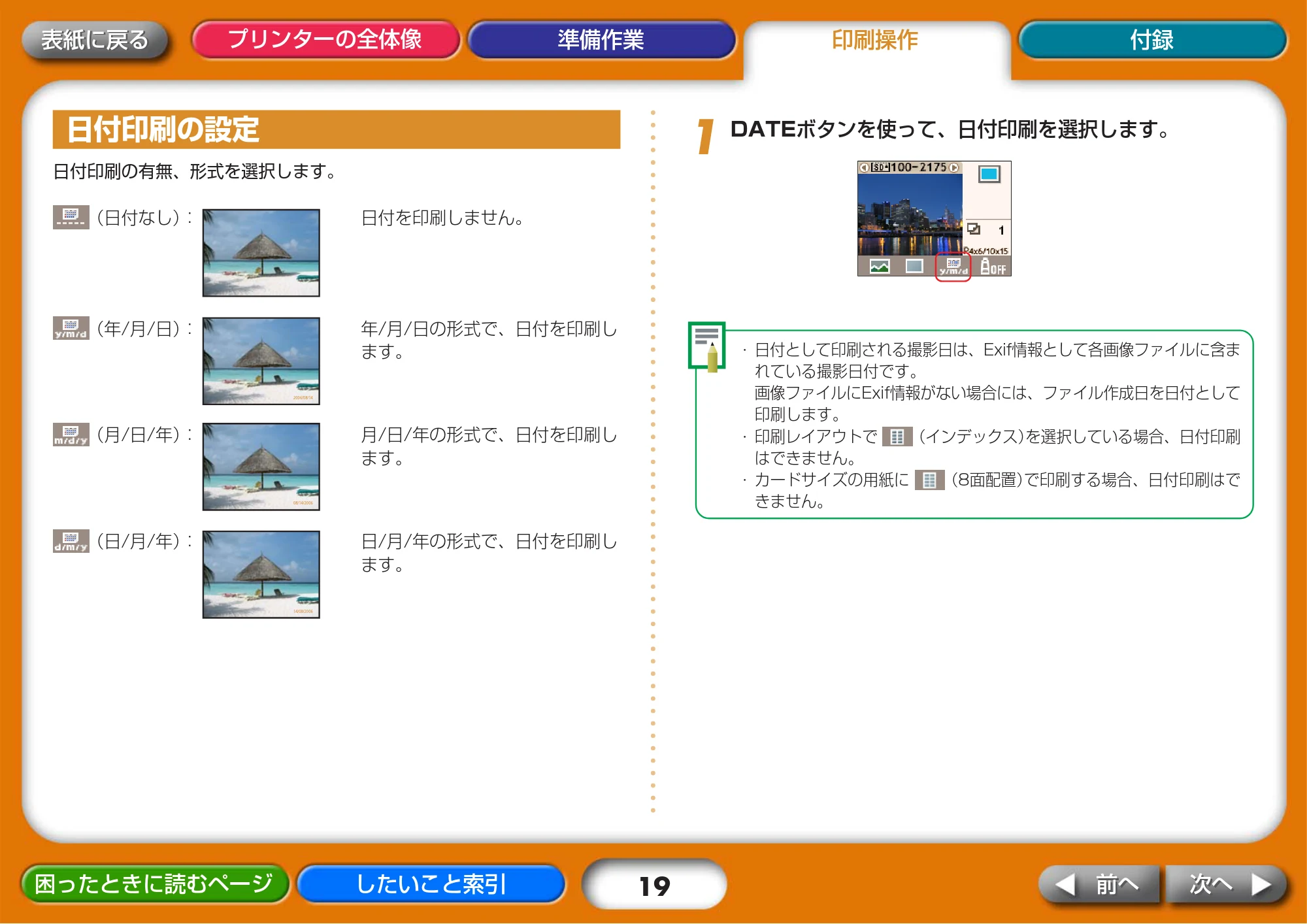Open the 付録 tab
Image resolution: width=1307 pixels, height=924 pixels.
click(1151, 40)
